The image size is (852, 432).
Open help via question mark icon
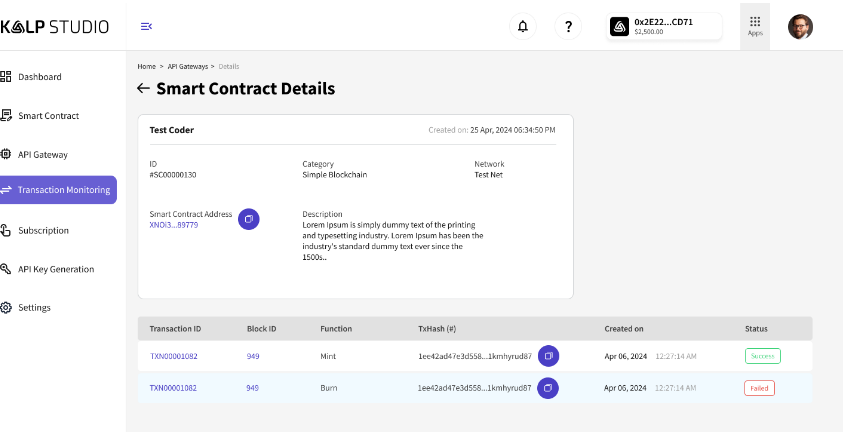pyautogui.click(x=568, y=27)
